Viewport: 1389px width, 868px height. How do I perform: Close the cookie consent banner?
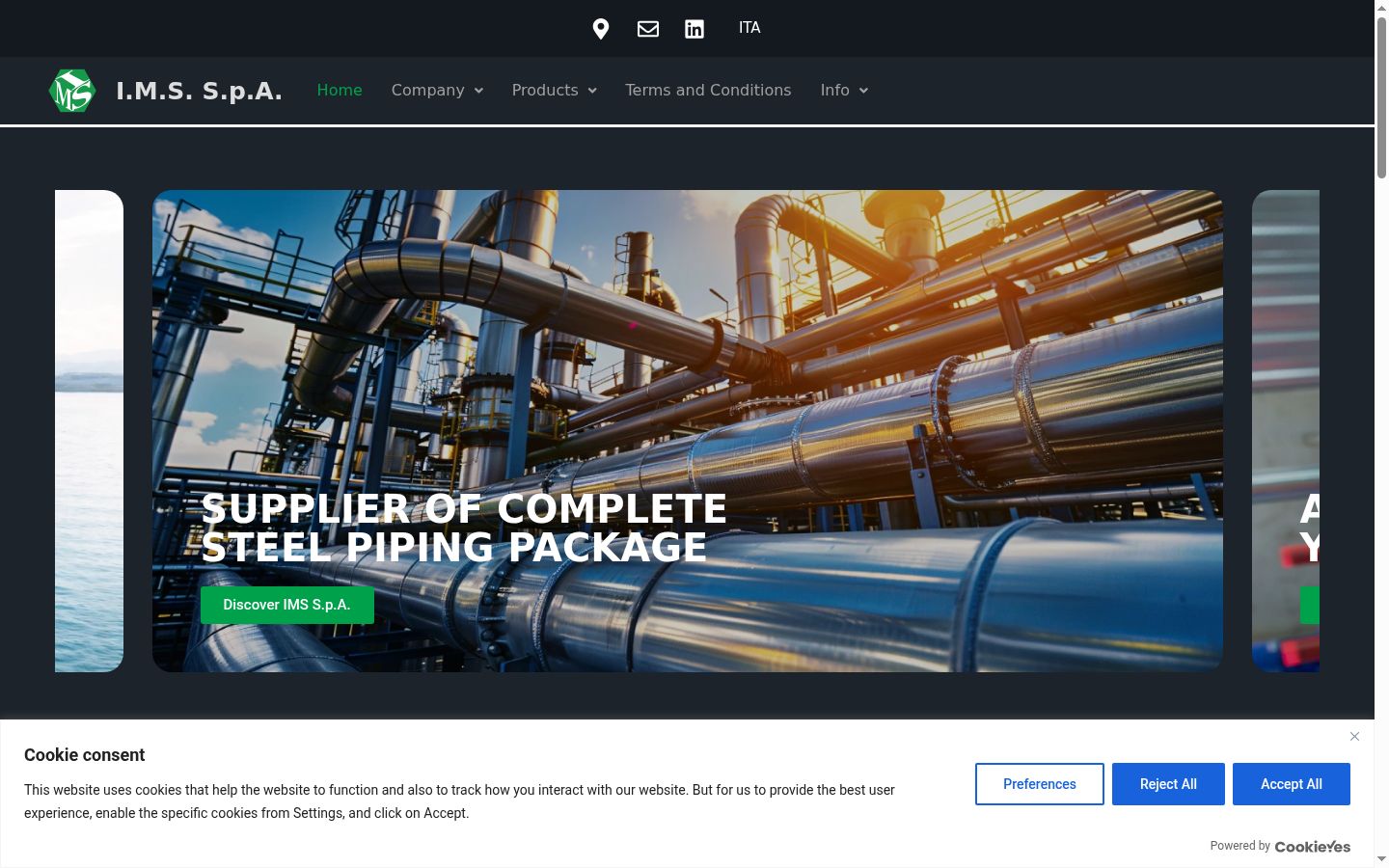click(1354, 737)
